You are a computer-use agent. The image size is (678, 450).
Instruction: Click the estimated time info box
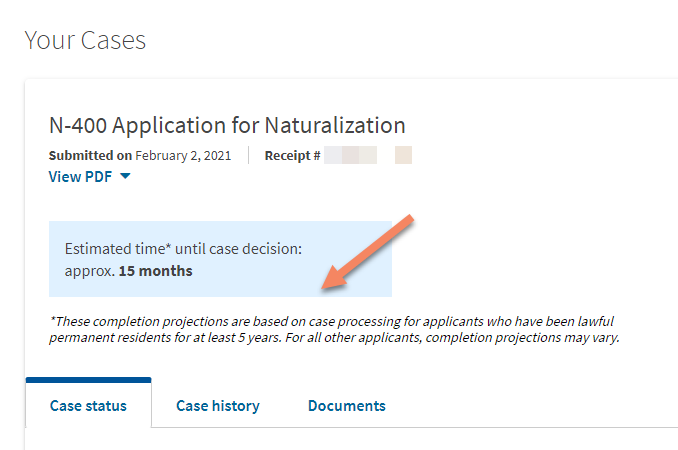(x=220, y=259)
